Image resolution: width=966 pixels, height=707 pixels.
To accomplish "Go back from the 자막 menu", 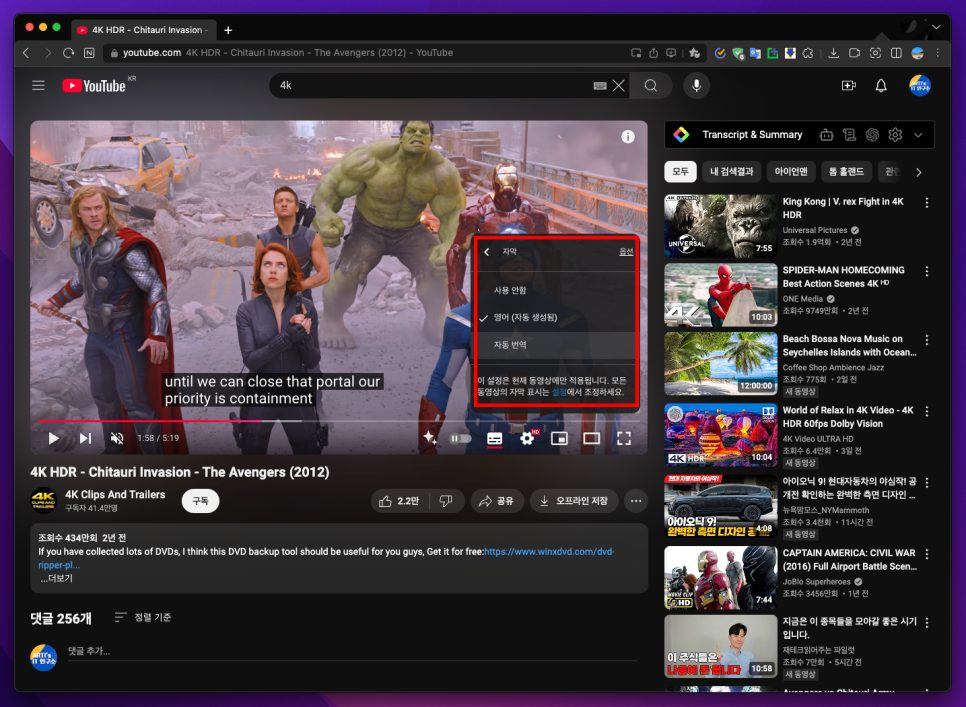I will pyautogui.click(x=487, y=252).
